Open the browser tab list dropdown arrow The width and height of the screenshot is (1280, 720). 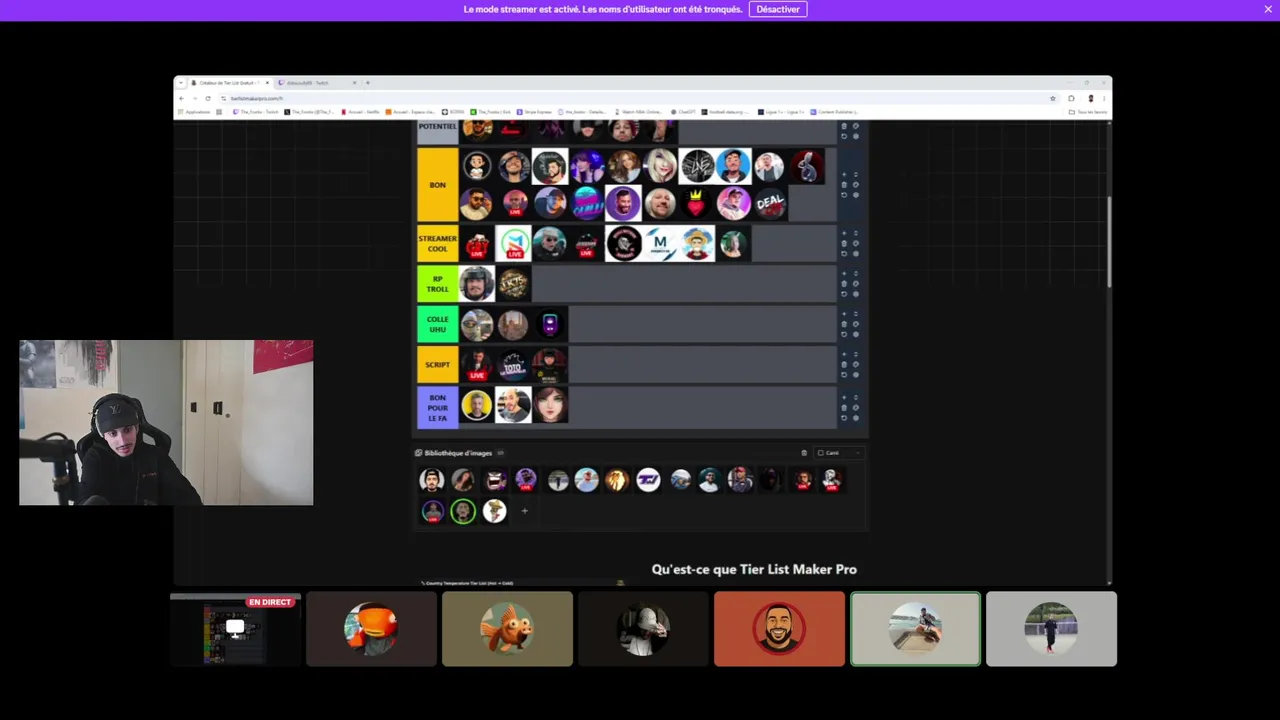click(x=181, y=82)
